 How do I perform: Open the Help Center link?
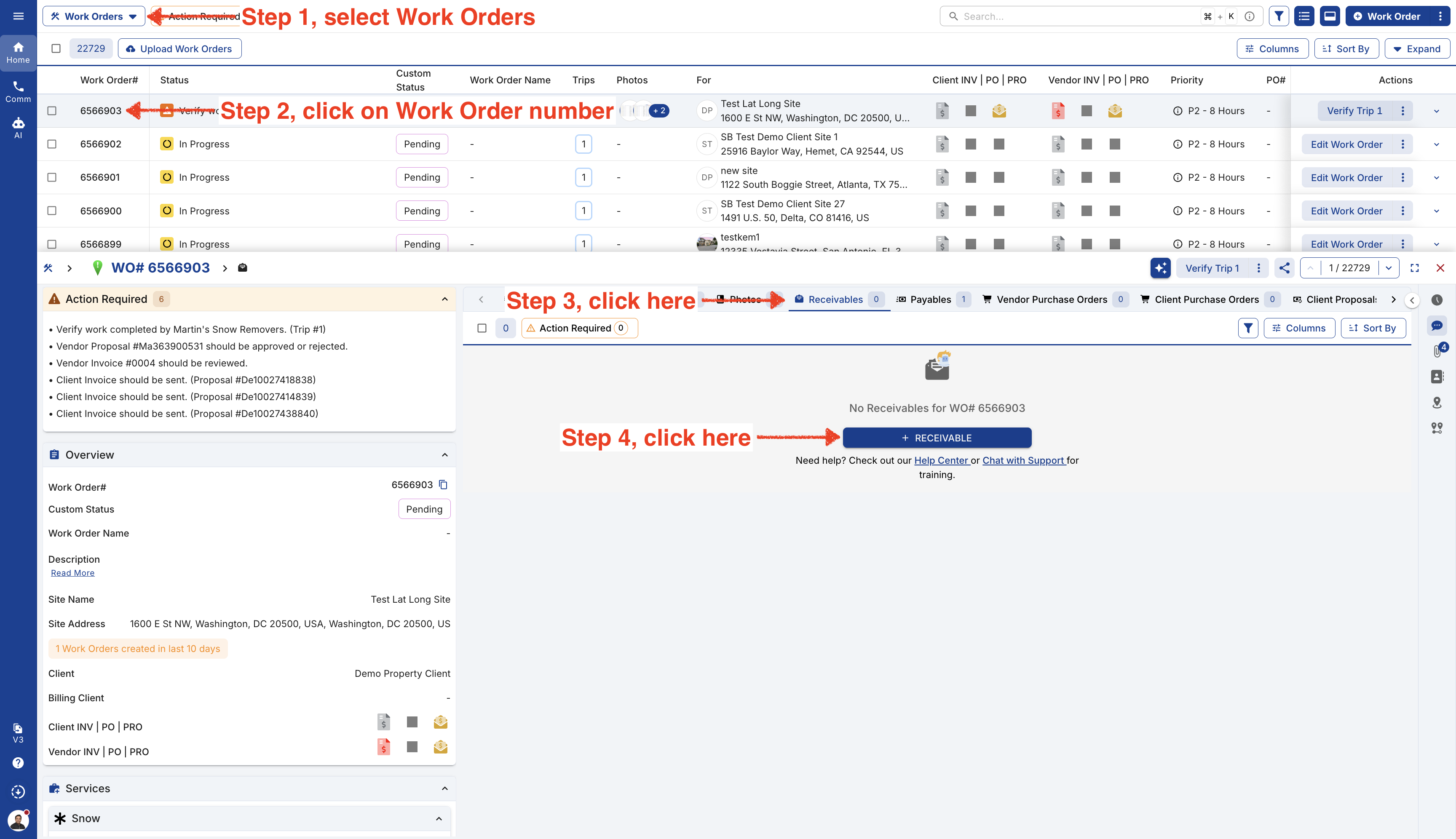click(941, 460)
